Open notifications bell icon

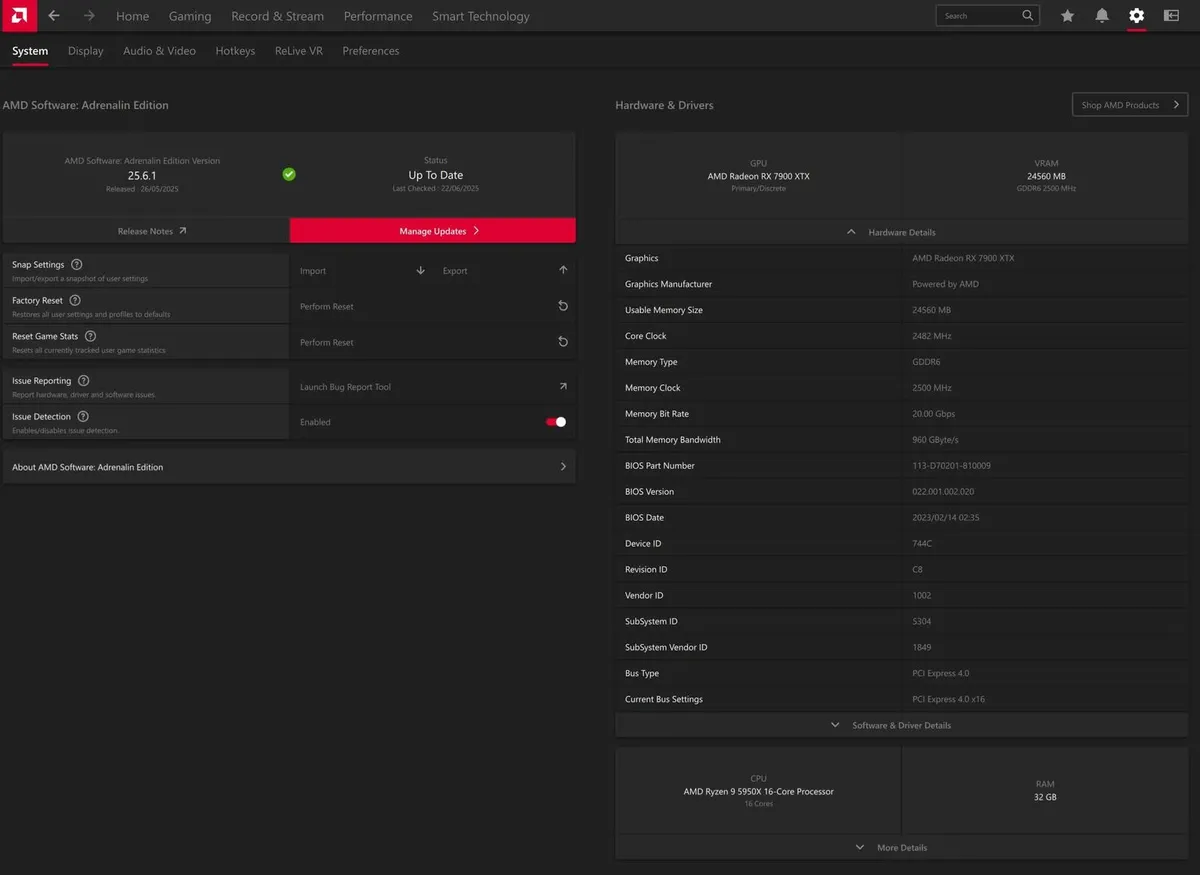tap(1102, 16)
